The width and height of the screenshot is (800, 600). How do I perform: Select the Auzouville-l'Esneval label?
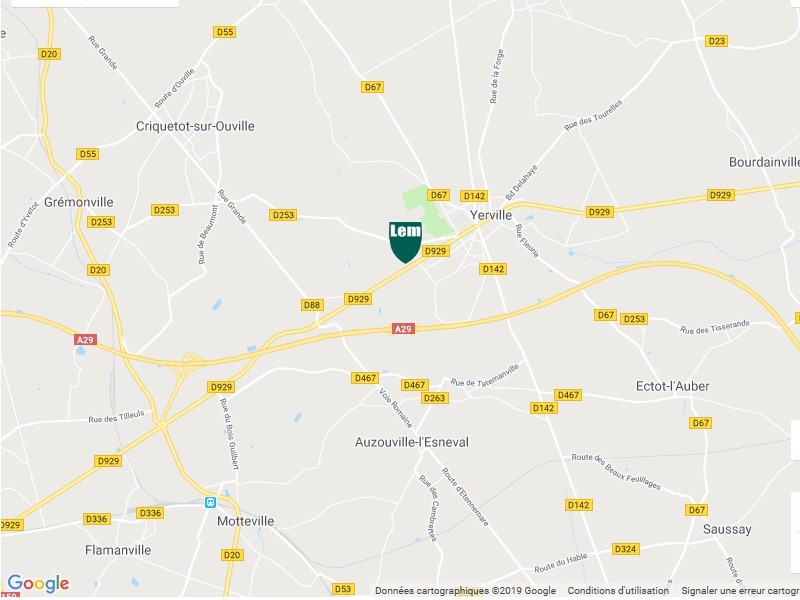(x=412, y=442)
